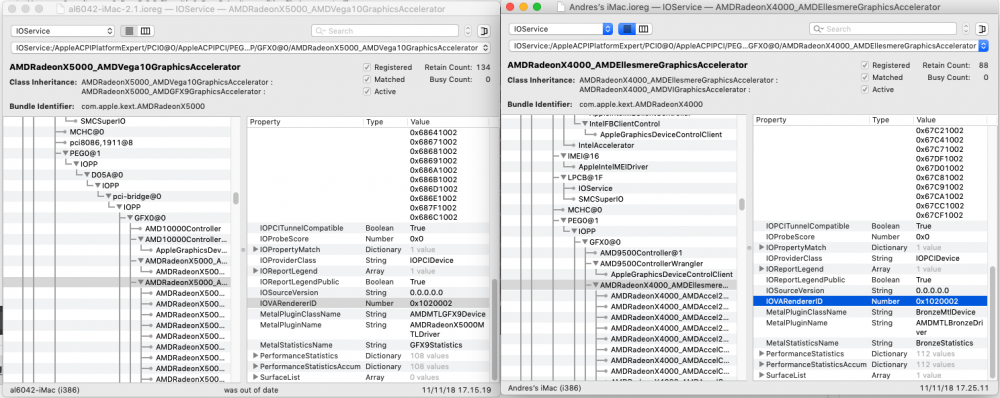1000x398 pixels.
Task: Toggle Active checkbox in the Ellesmere window
Action: tap(865, 89)
